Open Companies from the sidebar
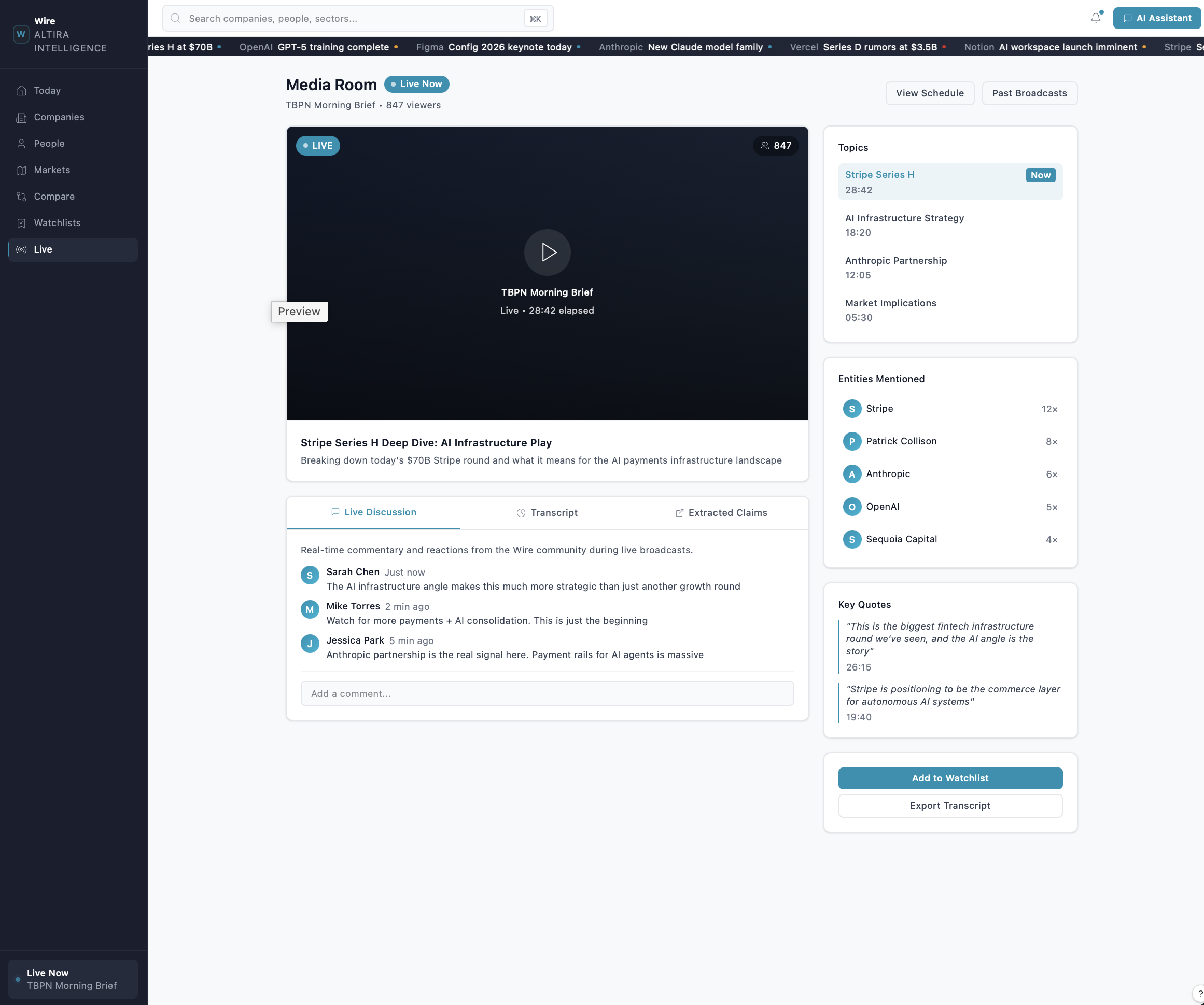1204x1005 pixels. click(59, 117)
